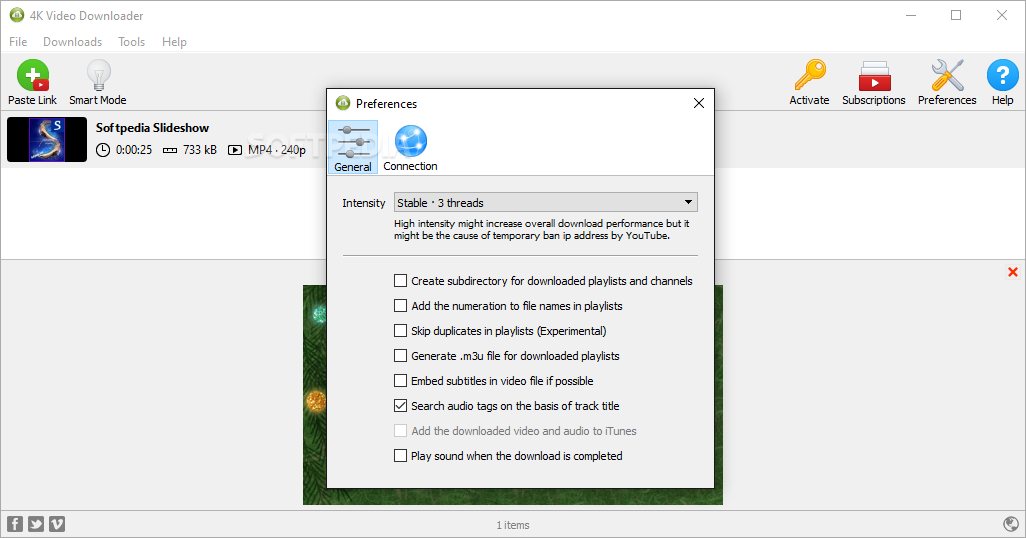Minimize the 4K Video Downloader window
1026x538 pixels.
[911, 15]
